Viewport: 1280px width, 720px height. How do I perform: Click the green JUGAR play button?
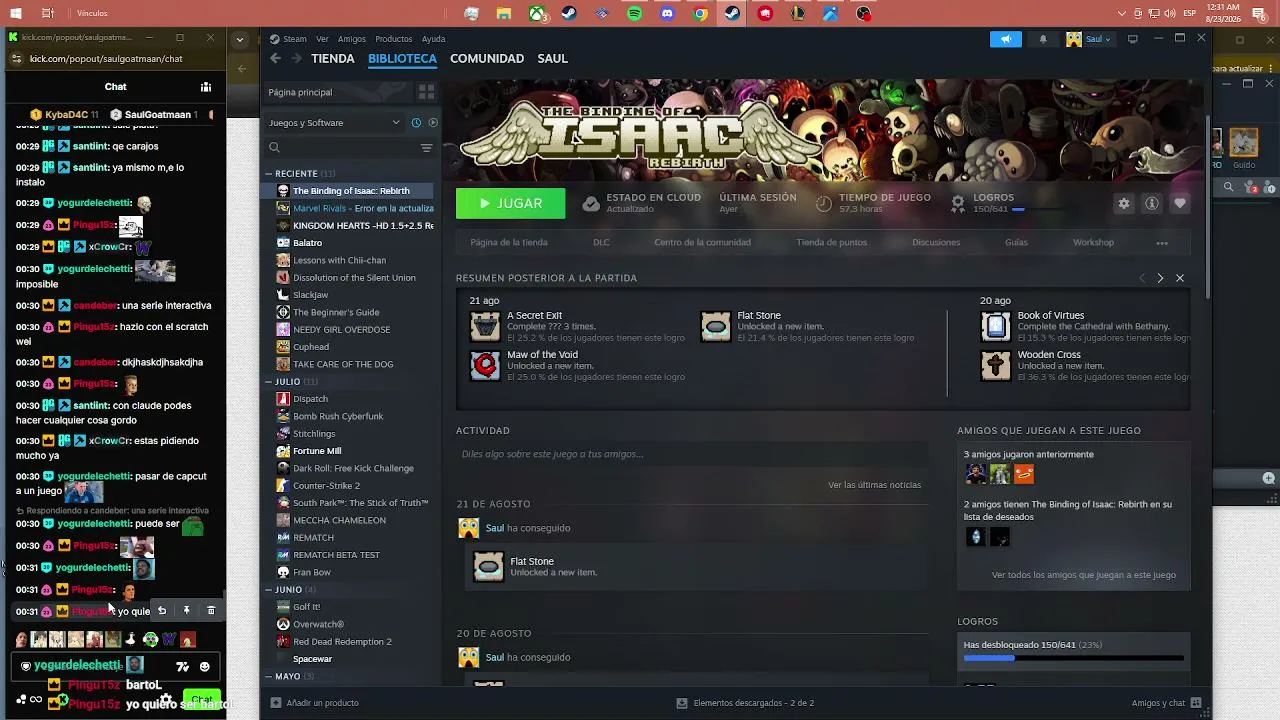tap(510, 203)
